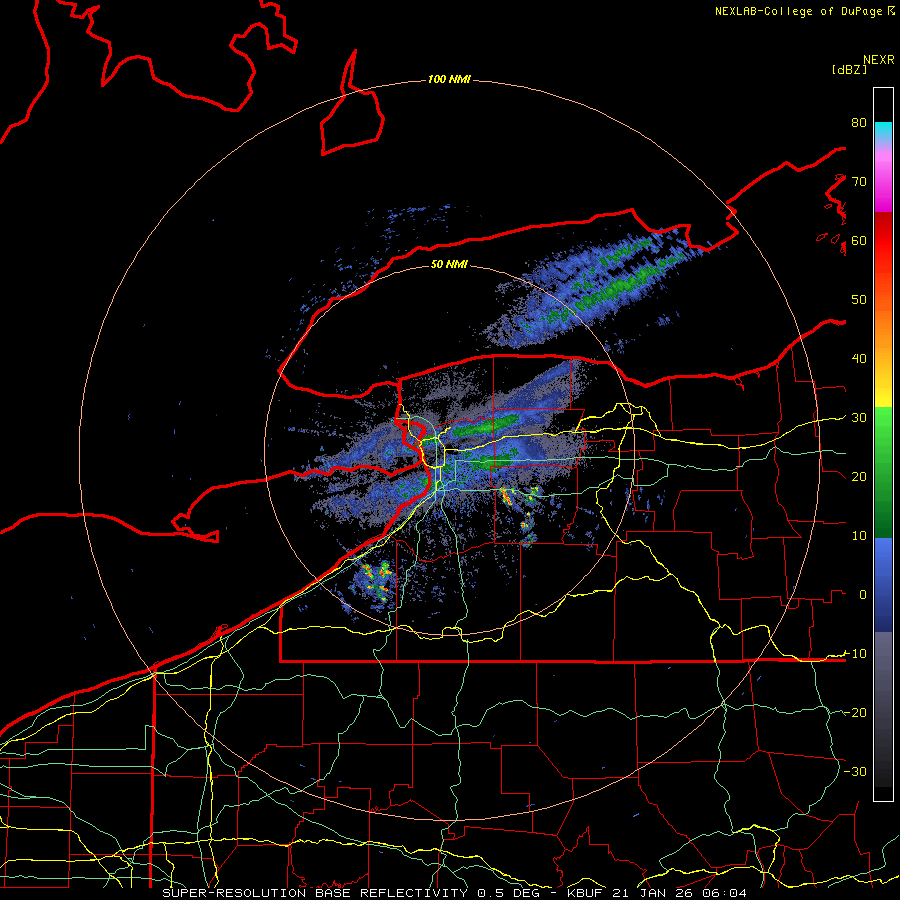Click the cyan segment atop the color bar
900x900 pixels.
pos(883,130)
